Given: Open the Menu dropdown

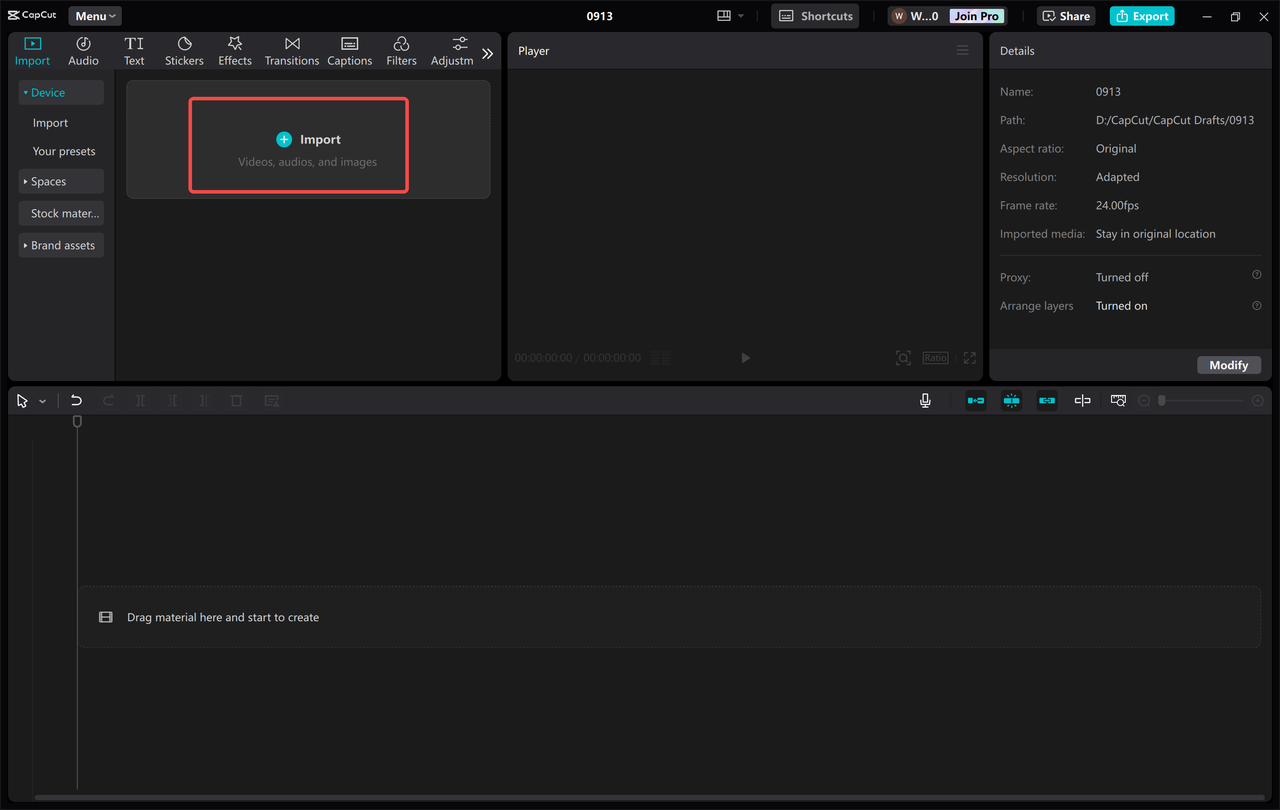Looking at the screenshot, I should point(94,15).
